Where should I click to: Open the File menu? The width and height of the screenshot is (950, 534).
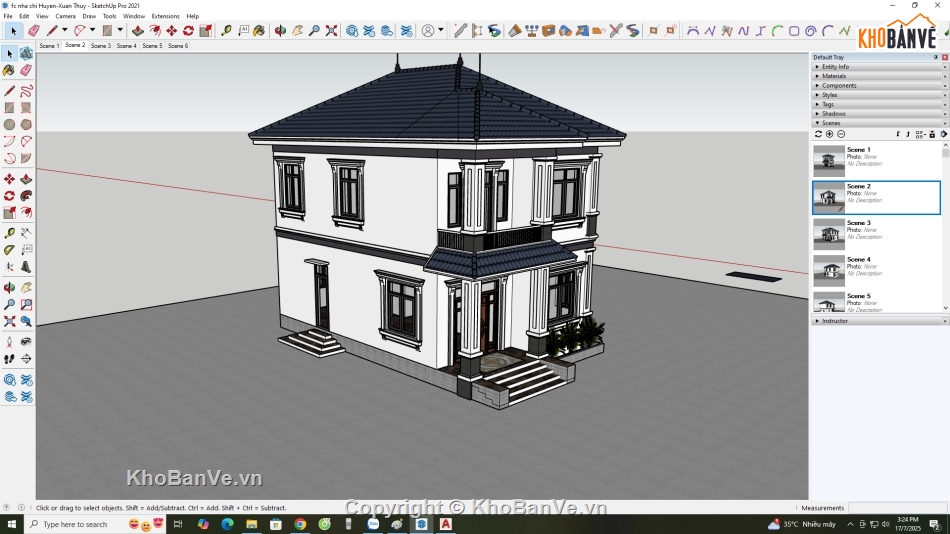[8, 16]
